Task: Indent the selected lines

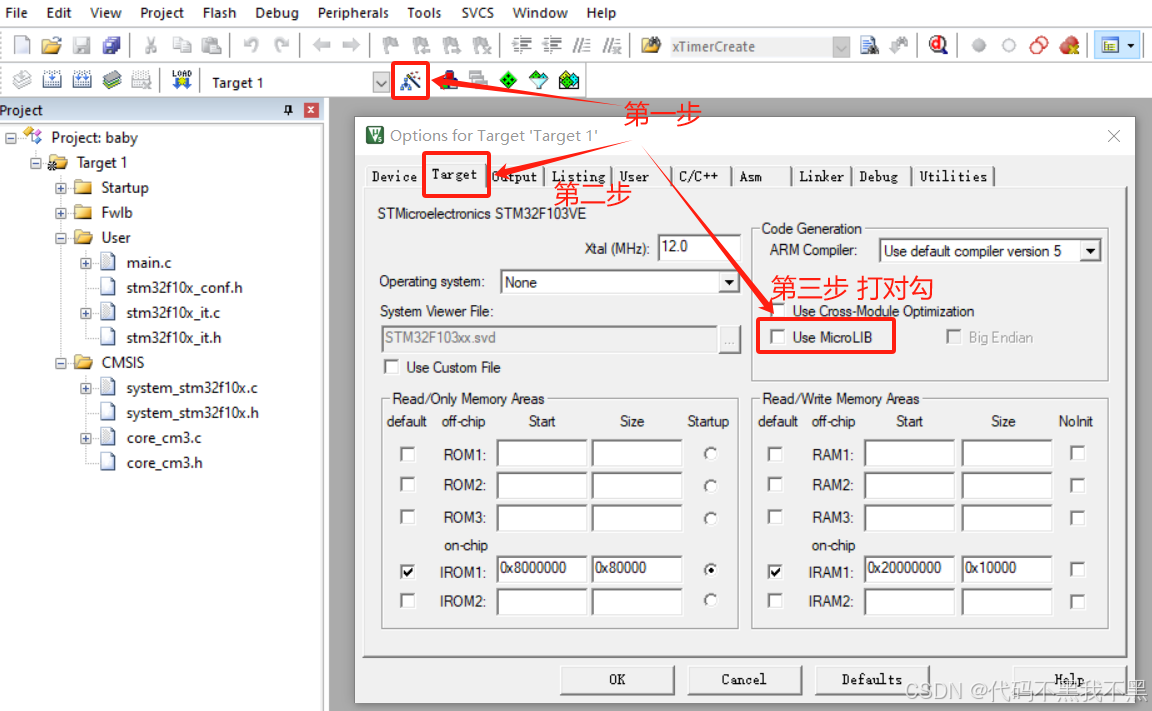Action: [x=522, y=46]
